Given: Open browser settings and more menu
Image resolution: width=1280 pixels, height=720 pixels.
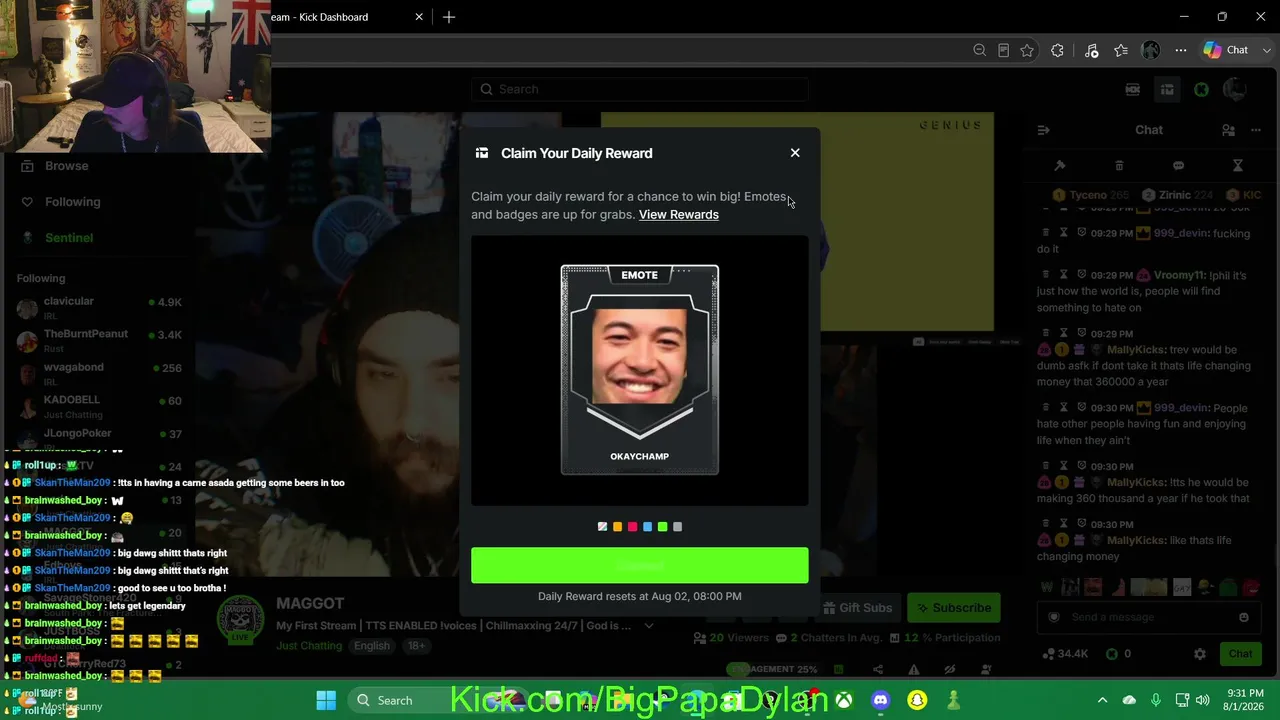Looking at the screenshot, I should pos(1181,50).
